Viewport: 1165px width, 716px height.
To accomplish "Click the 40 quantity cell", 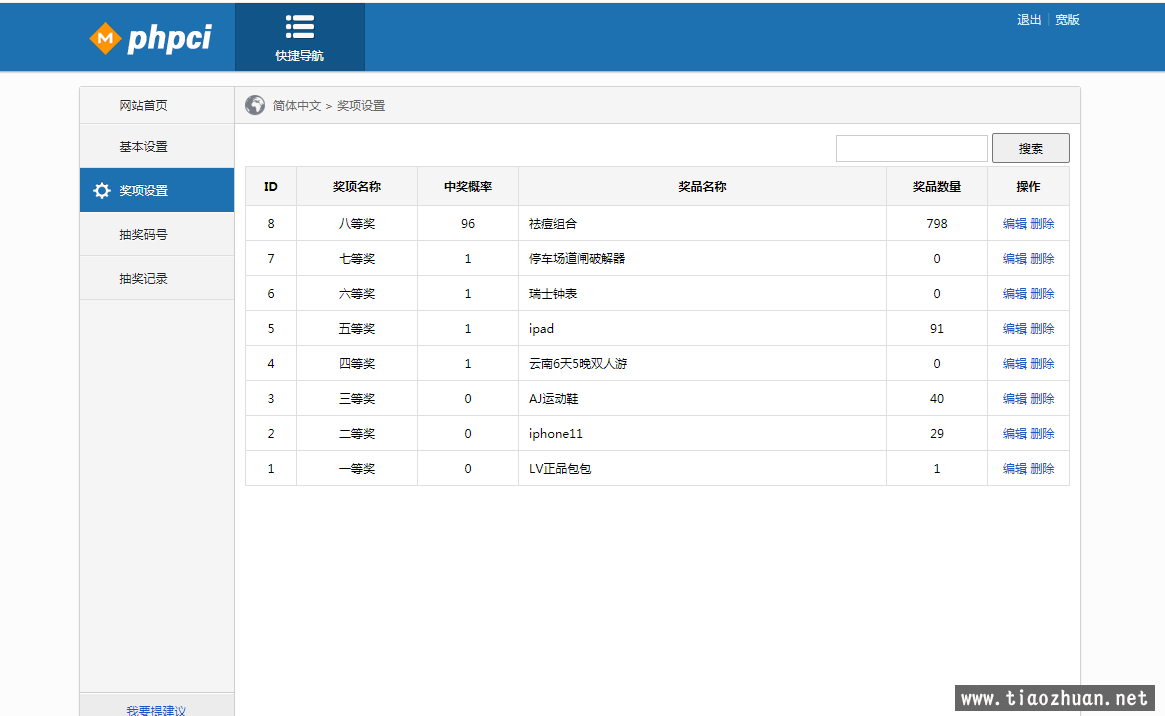I will click(937, 399).
